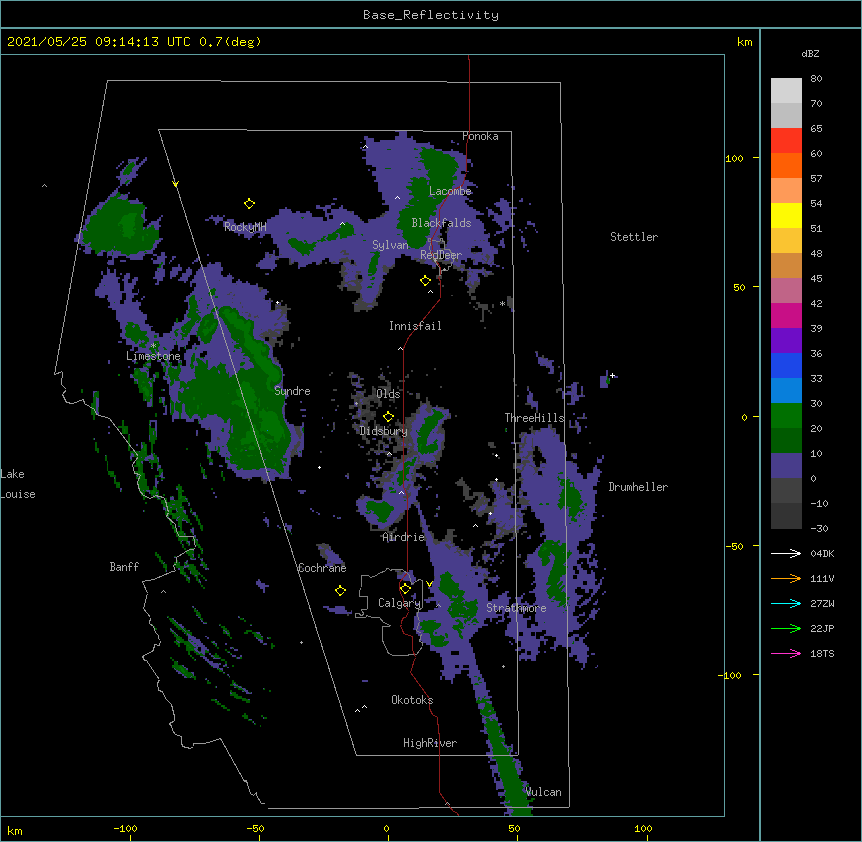Click the green 22JP arrow legend icon
Image resolution: width=862 pixels, height=842 pixels.
[x=786, y=628]
